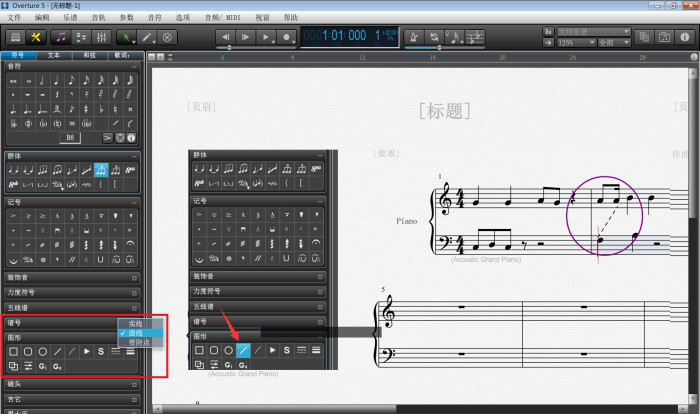Click the B6 pitch field
Viewport: 700px width, 414px height.
(x=70, y=138)
